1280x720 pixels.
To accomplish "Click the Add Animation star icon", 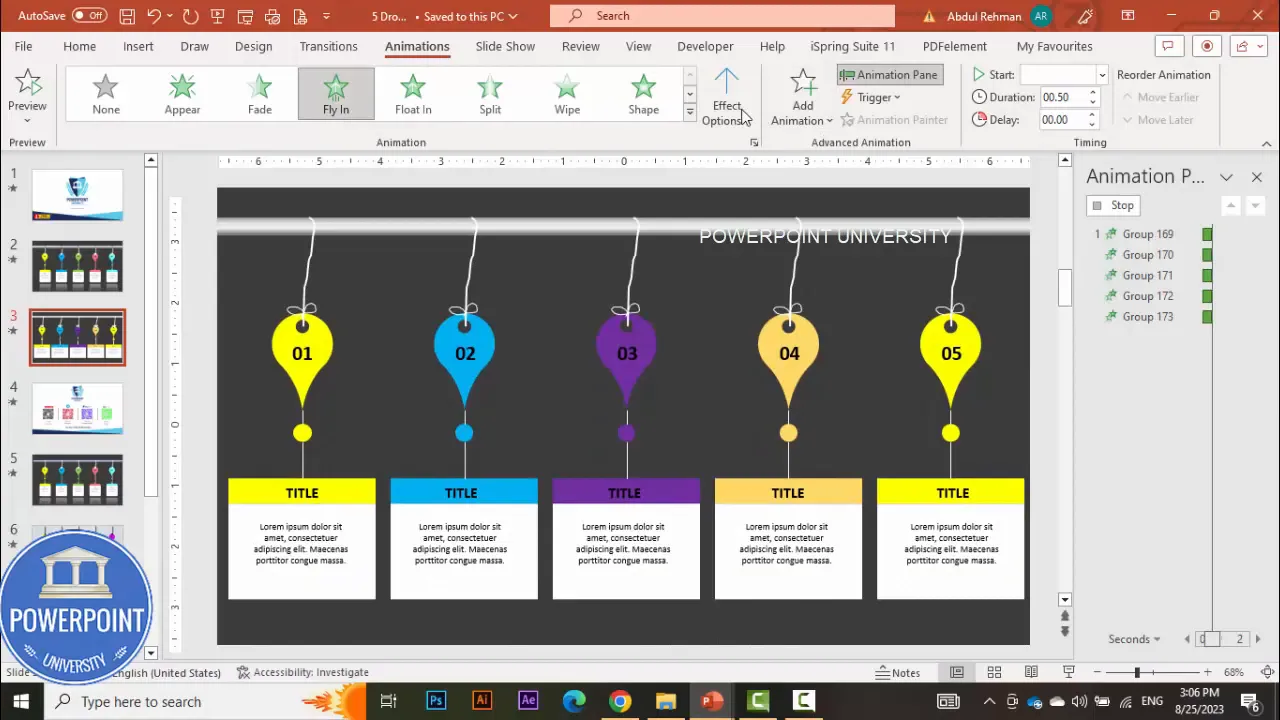I will click(803, 84).
